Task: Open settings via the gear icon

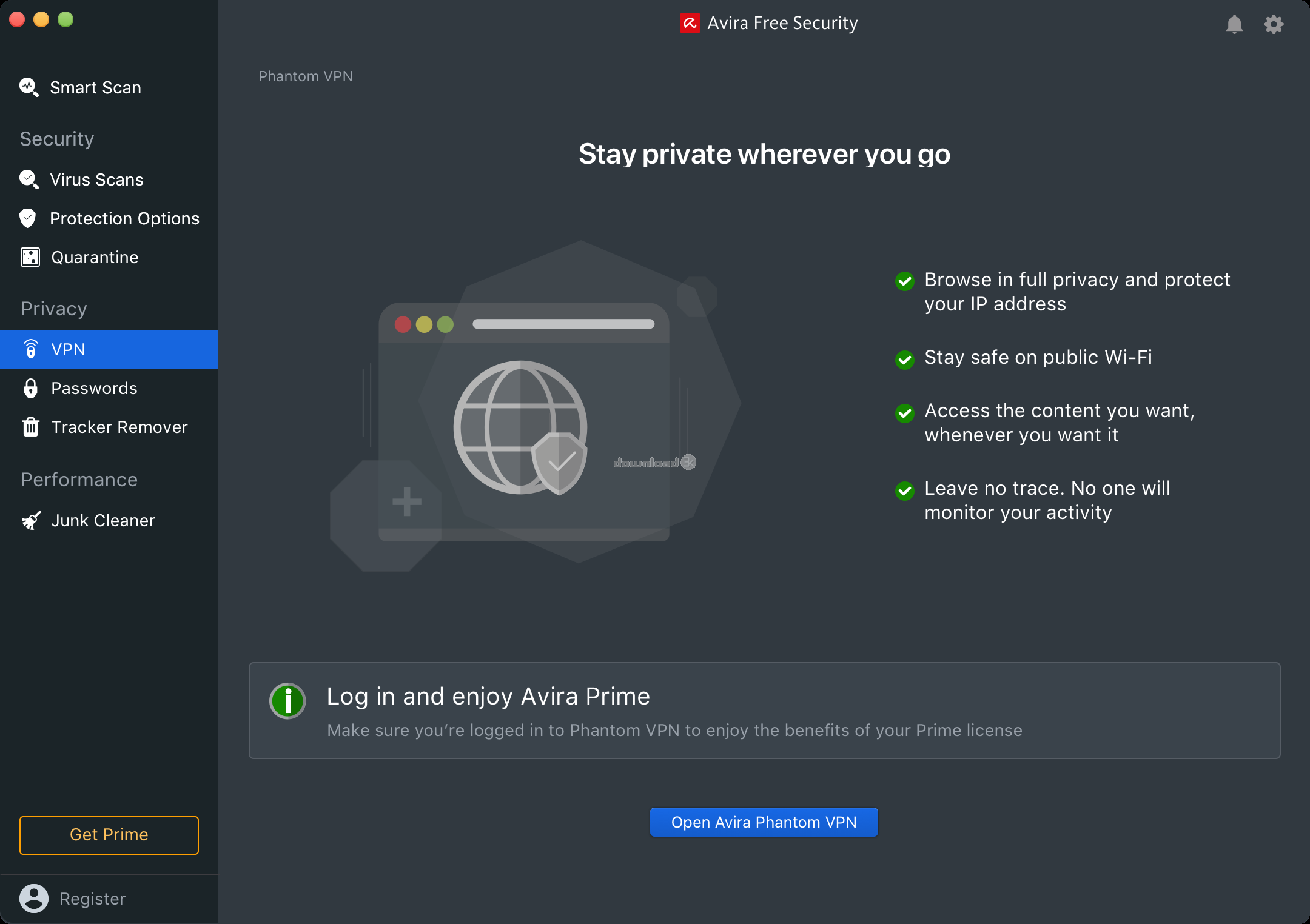Action: tap(1274, 24)
